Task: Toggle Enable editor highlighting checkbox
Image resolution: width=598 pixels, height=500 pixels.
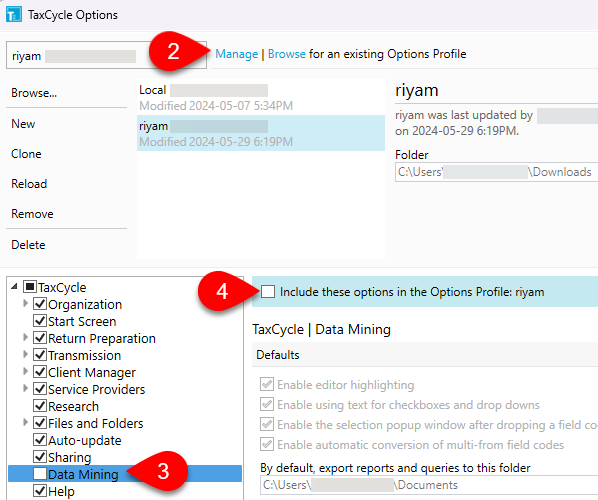Action: tap(267, 384)
